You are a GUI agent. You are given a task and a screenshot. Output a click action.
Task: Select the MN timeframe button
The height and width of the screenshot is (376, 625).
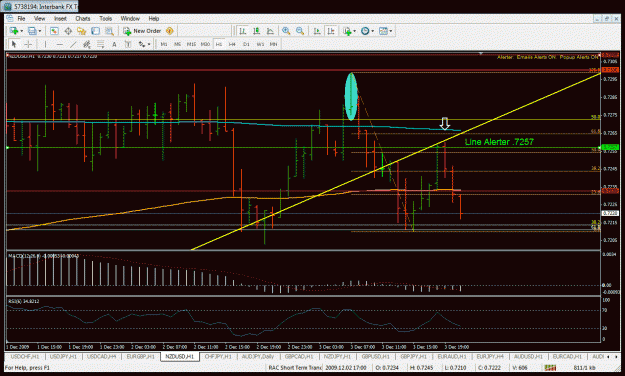click(273, 44)
